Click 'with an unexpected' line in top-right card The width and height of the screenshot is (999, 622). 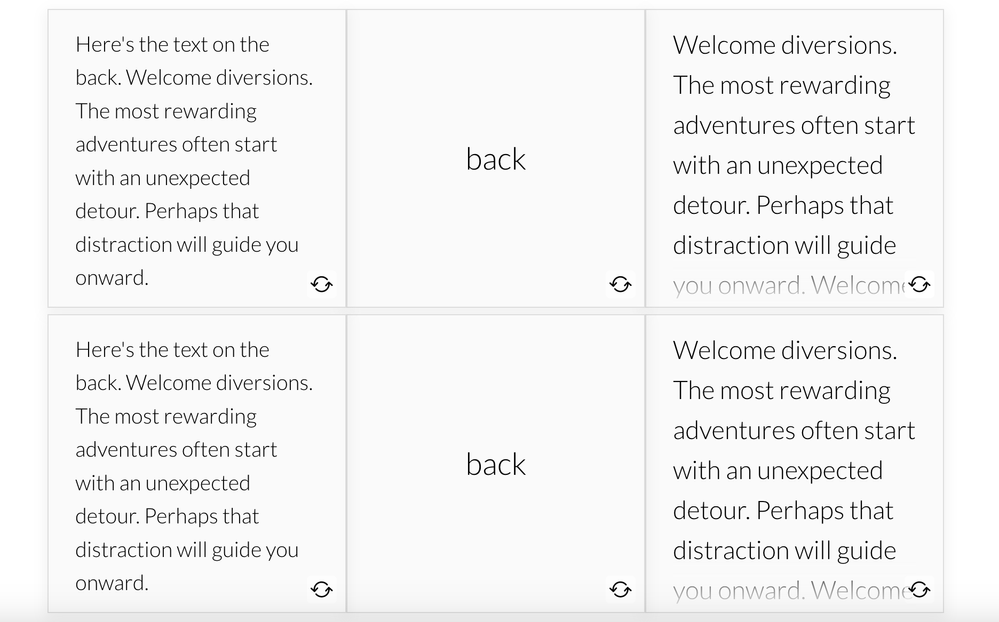(778, 165)
